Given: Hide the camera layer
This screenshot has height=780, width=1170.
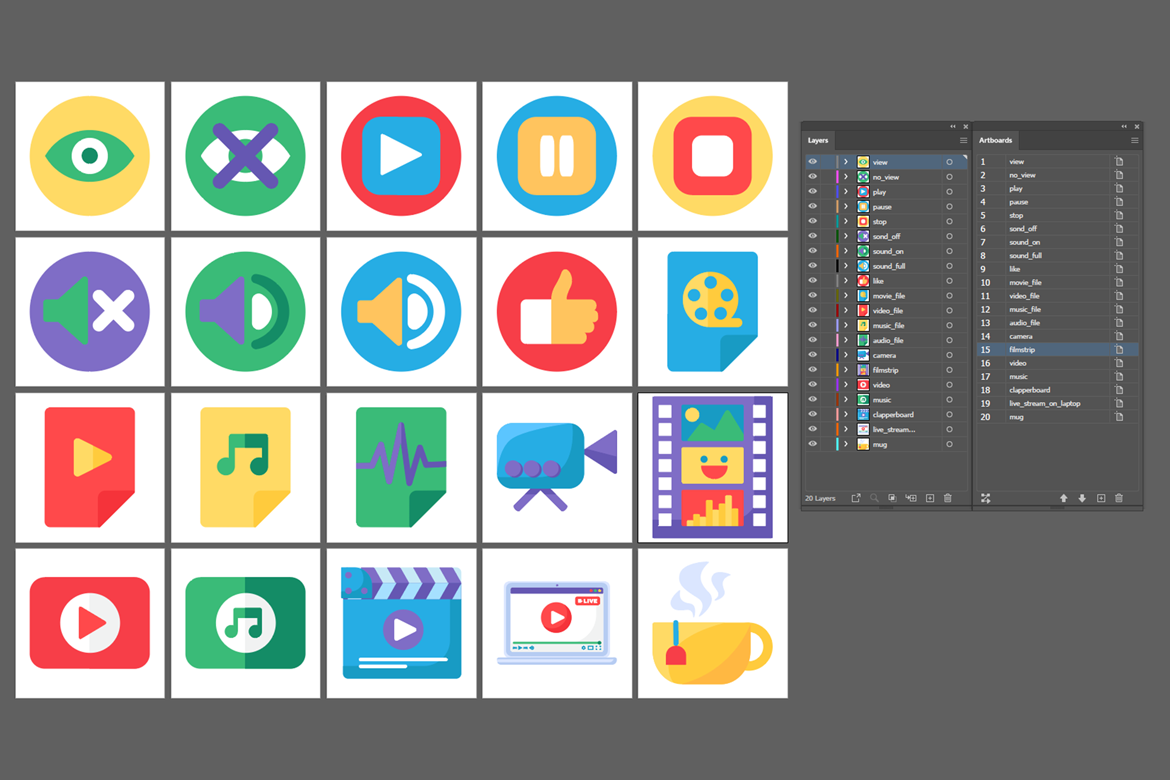Looking at the screenshot, I should (x=812, y=354).
